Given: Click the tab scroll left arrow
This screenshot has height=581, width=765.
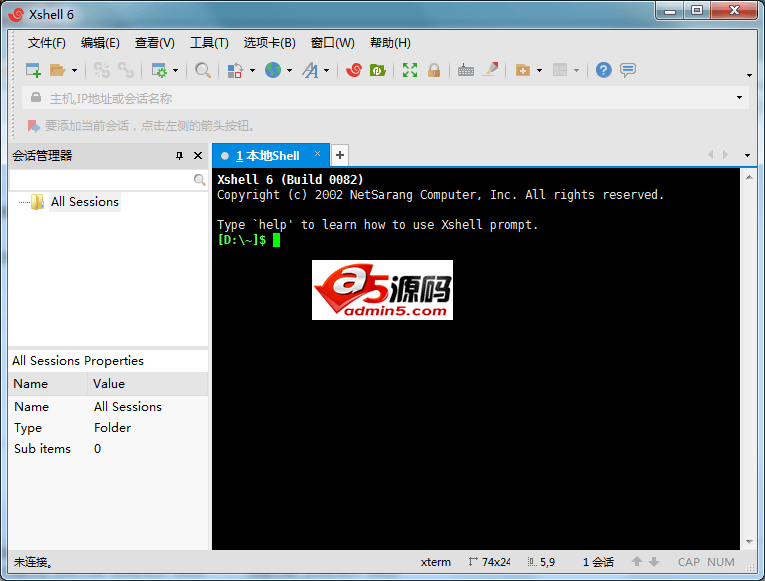Looking at the screenshot, I should click(x=711, y=155).
